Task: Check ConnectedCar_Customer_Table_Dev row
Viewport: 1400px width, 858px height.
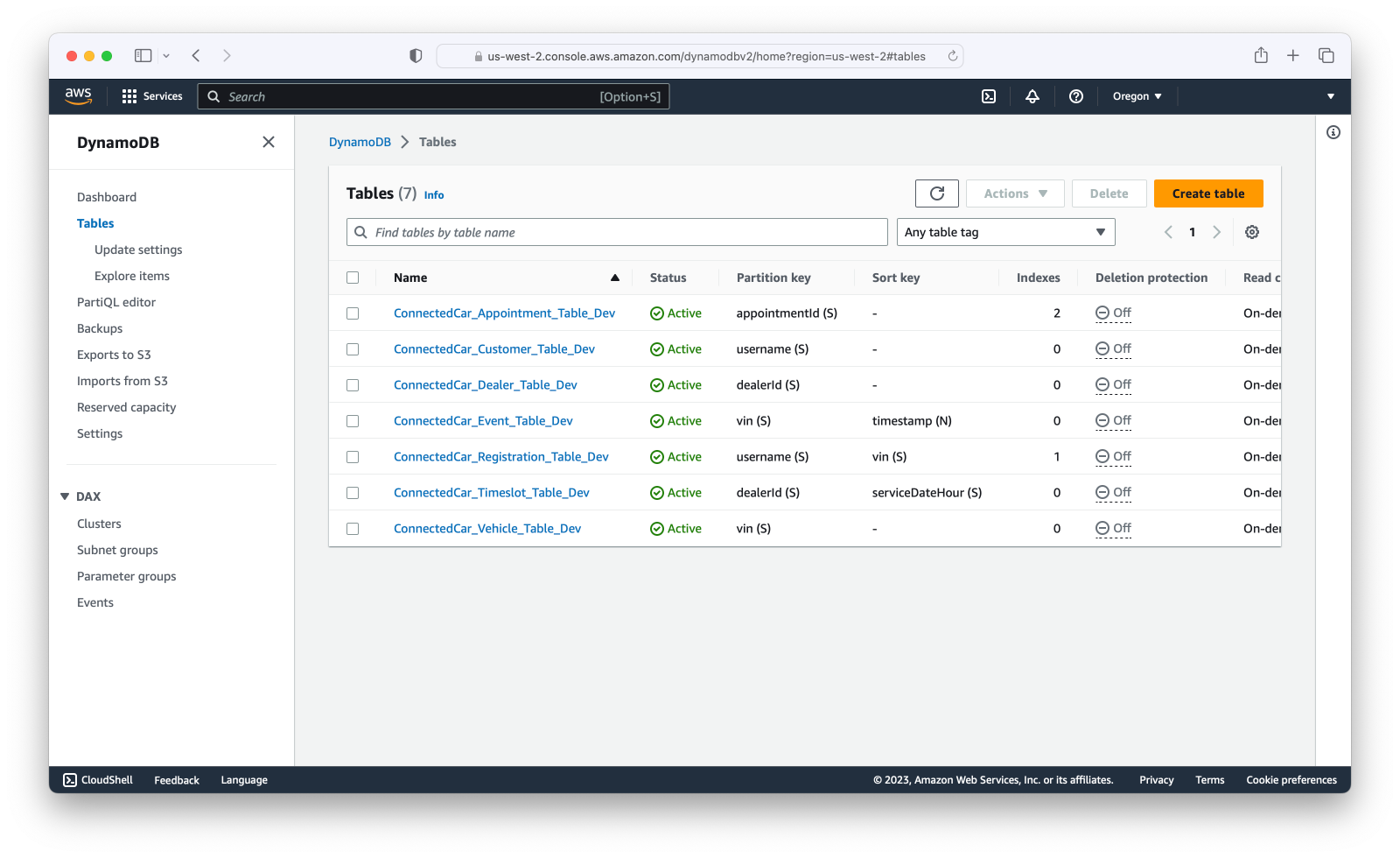Action: (353, 349)
